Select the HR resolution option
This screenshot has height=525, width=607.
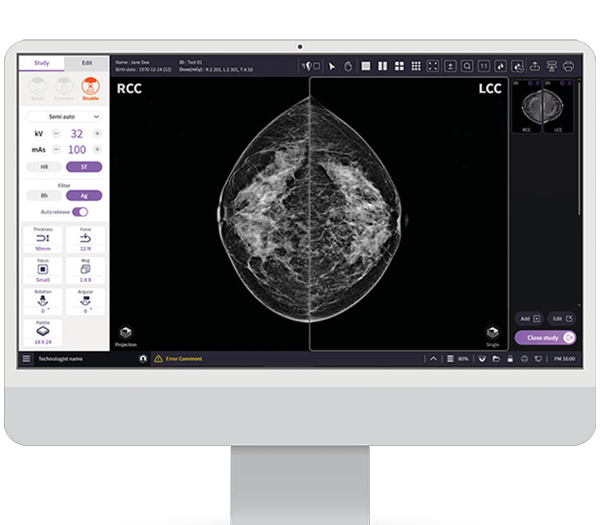[43, 167]
